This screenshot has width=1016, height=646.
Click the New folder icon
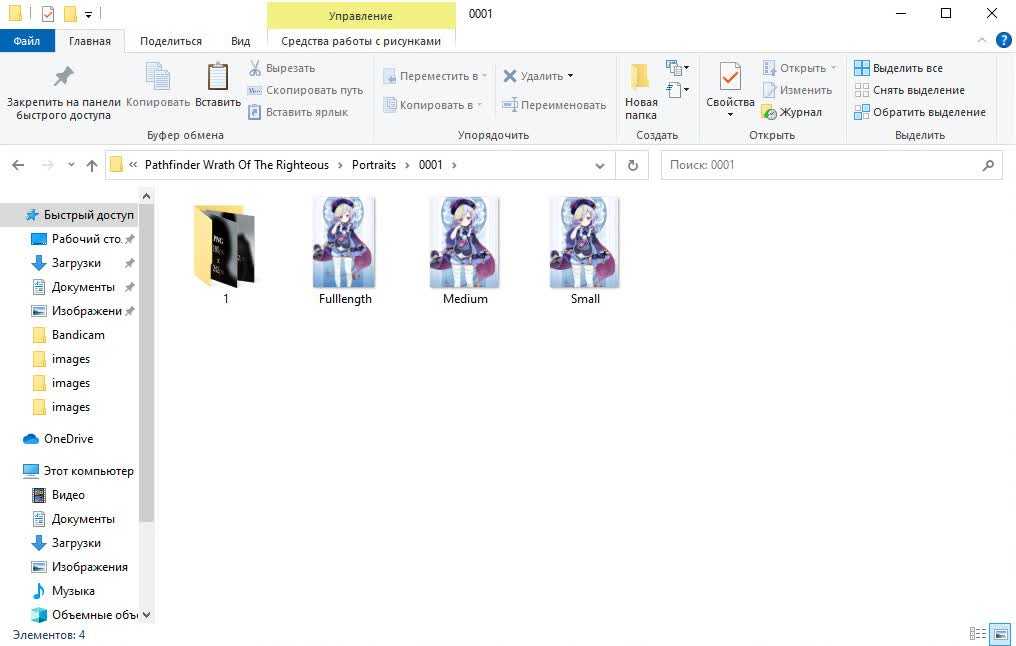coord(640,78)
